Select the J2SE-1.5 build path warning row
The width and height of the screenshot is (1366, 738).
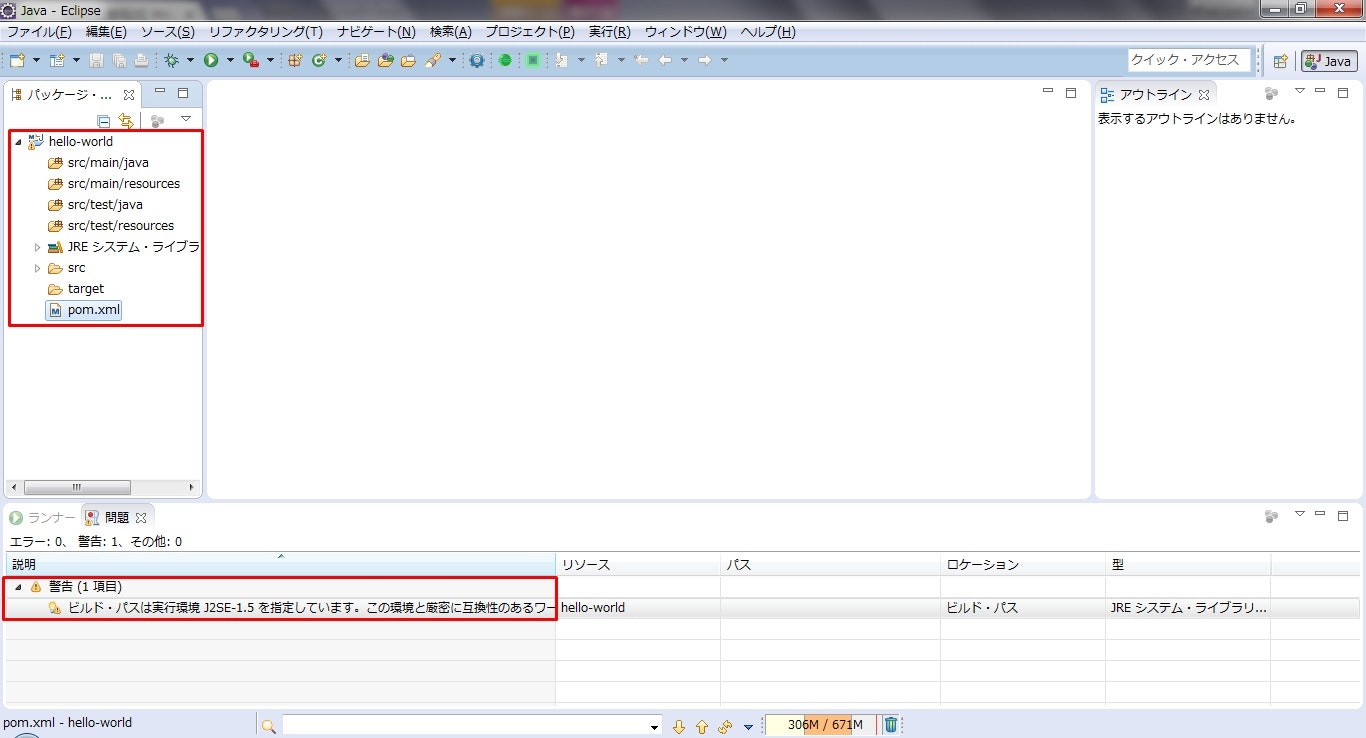coord(682,608)
